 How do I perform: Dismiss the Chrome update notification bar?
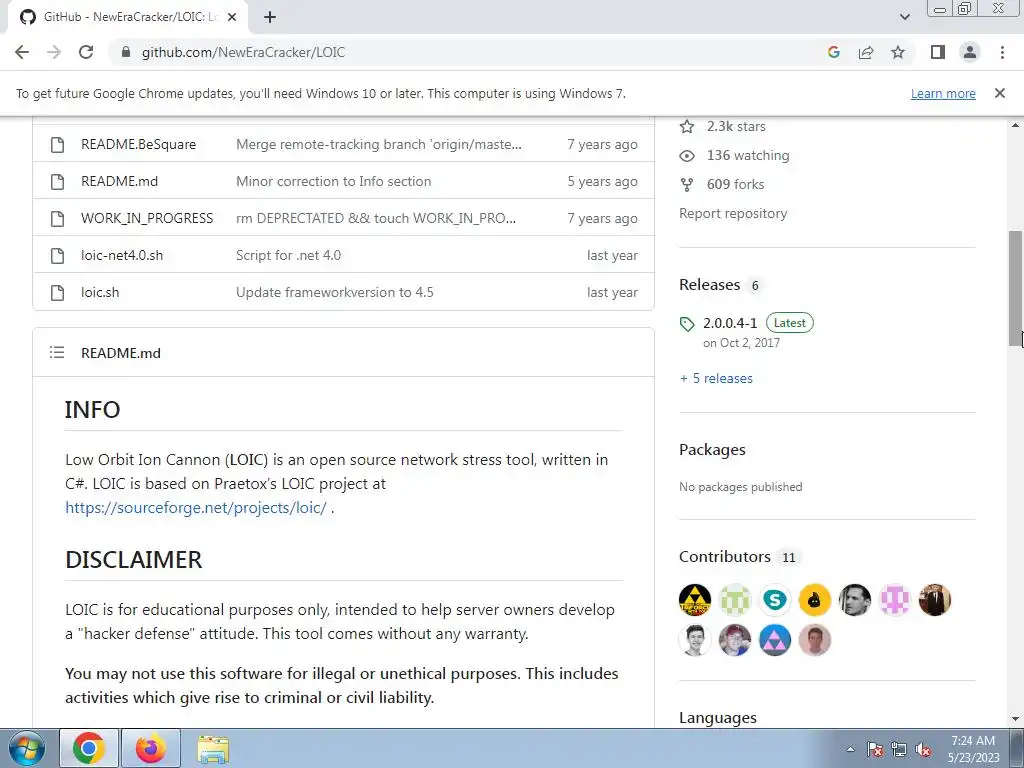click(999, 93)
